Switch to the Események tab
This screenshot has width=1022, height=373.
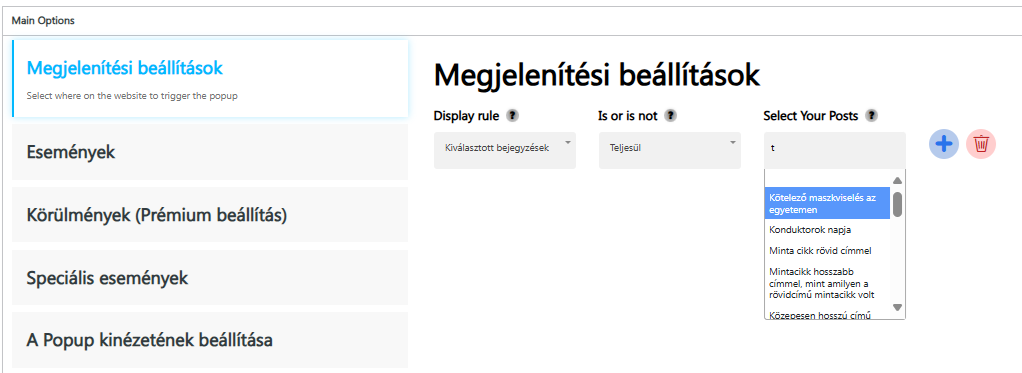[x=210, y=152]
